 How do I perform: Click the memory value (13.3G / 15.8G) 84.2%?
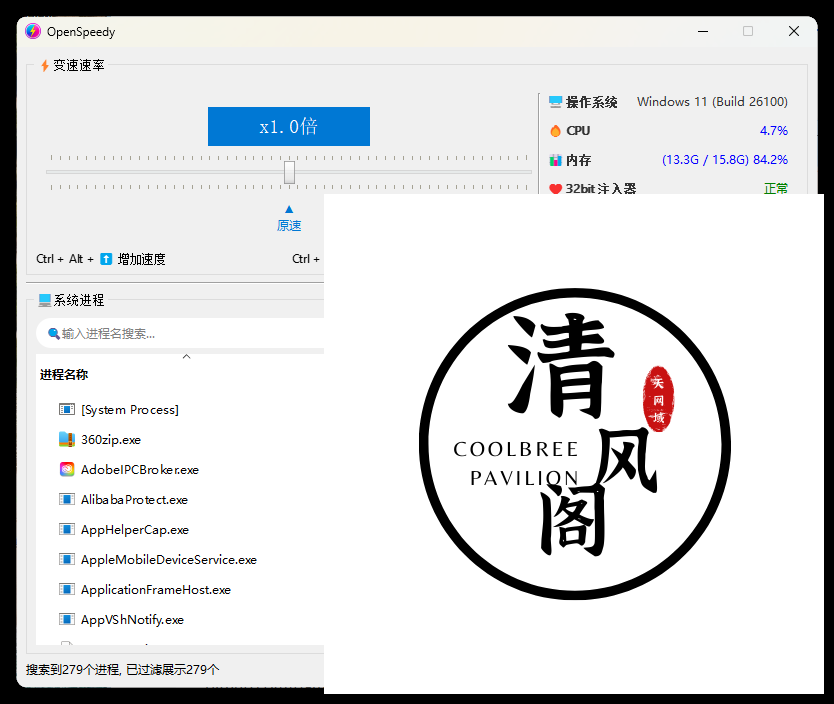click(x=724, y=160)
